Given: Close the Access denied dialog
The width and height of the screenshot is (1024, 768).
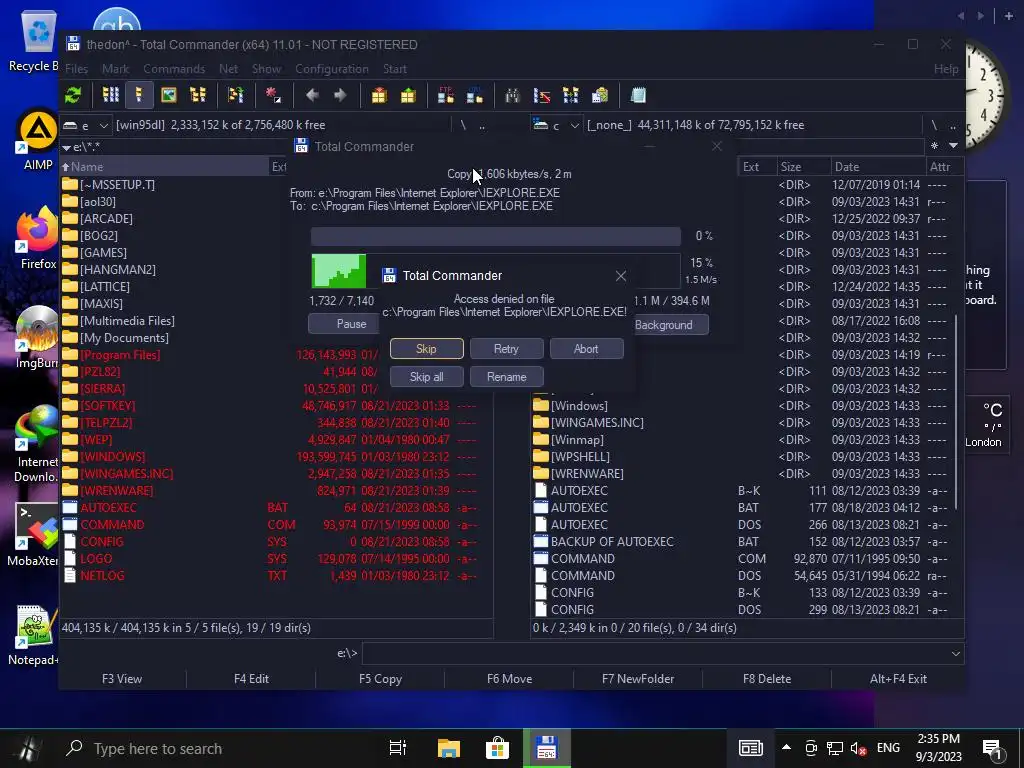Looking at the screenshot, I should click(x=620, y=276).
